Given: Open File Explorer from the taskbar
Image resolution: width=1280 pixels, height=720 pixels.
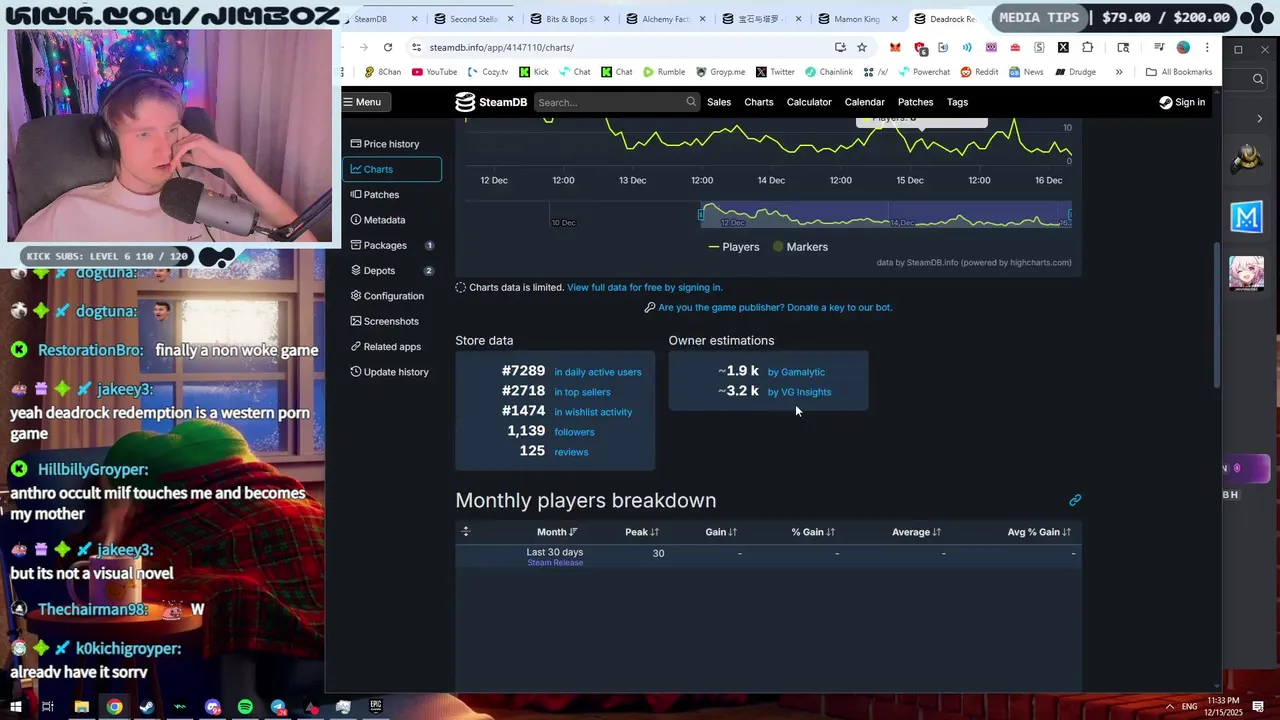Looking at the screenshot, I should [82, 707].
